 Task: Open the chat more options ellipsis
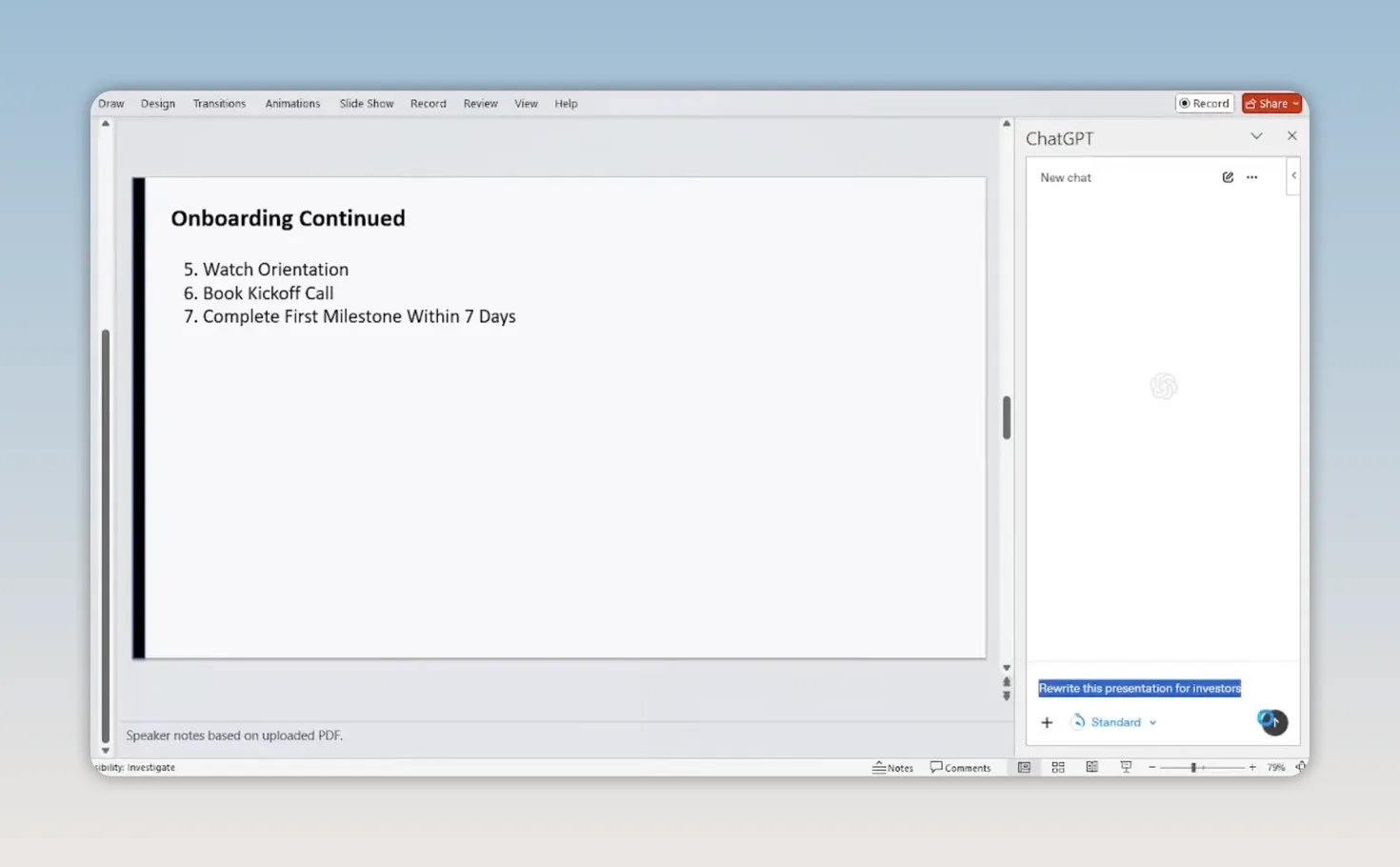[x=1251, y=177]
